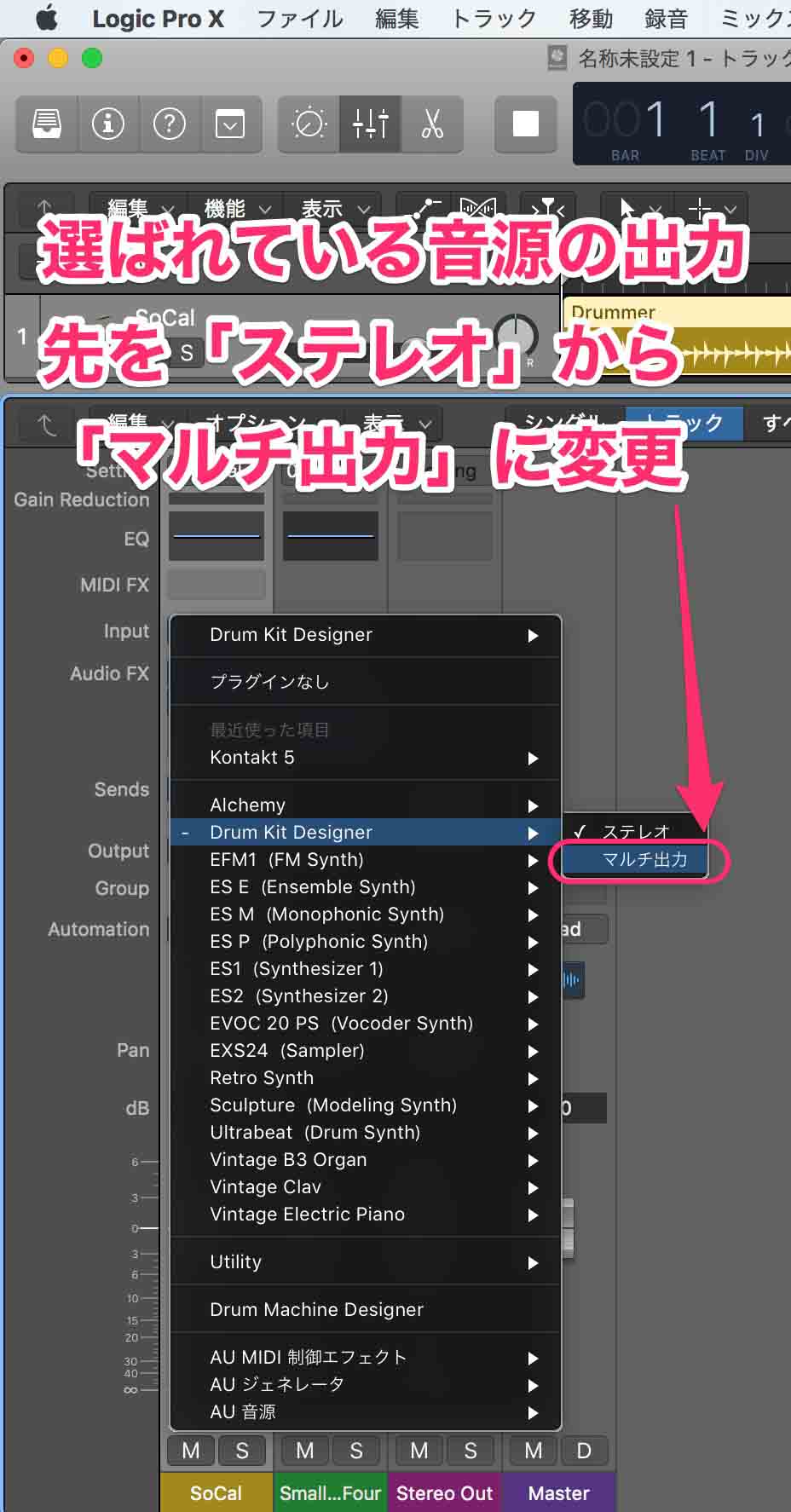The image size is (791, 1512).
Task: Click the Catch playhead icon
Action: [547, 207]
